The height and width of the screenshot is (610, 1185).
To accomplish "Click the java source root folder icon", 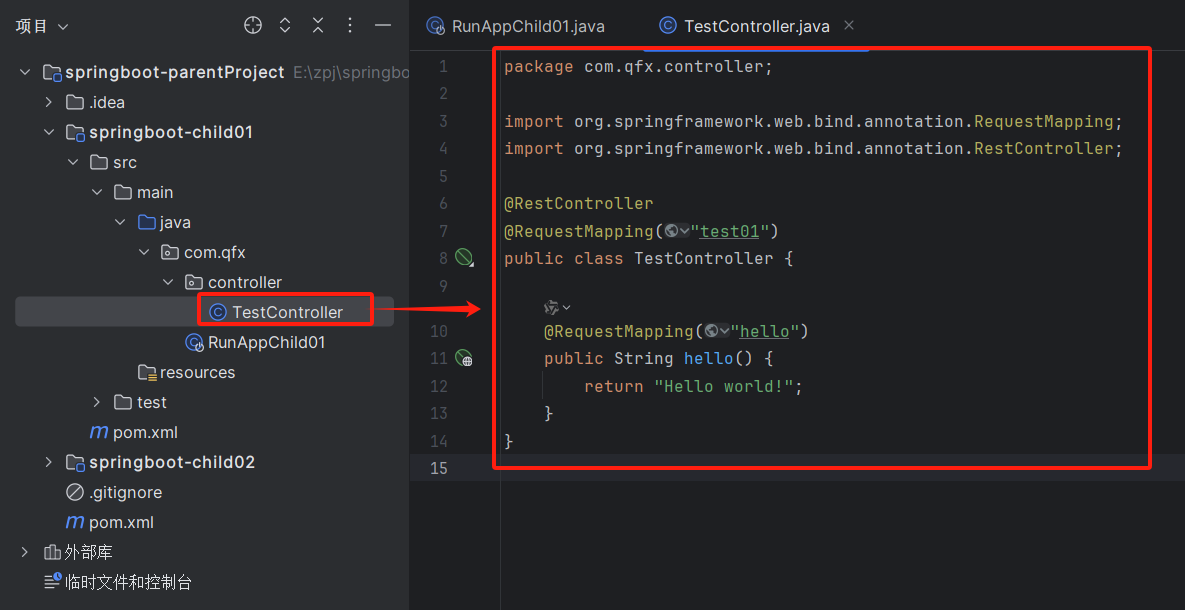I will click(x=146, y=223).
